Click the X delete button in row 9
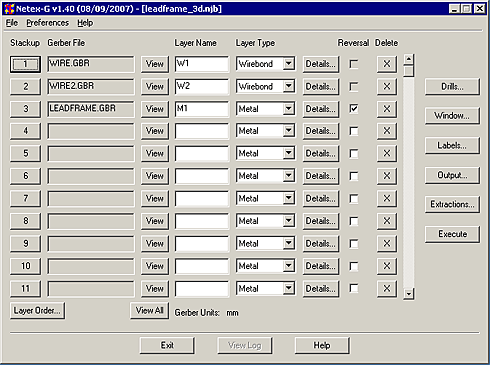Screen dimensions: 490x365 387,244
